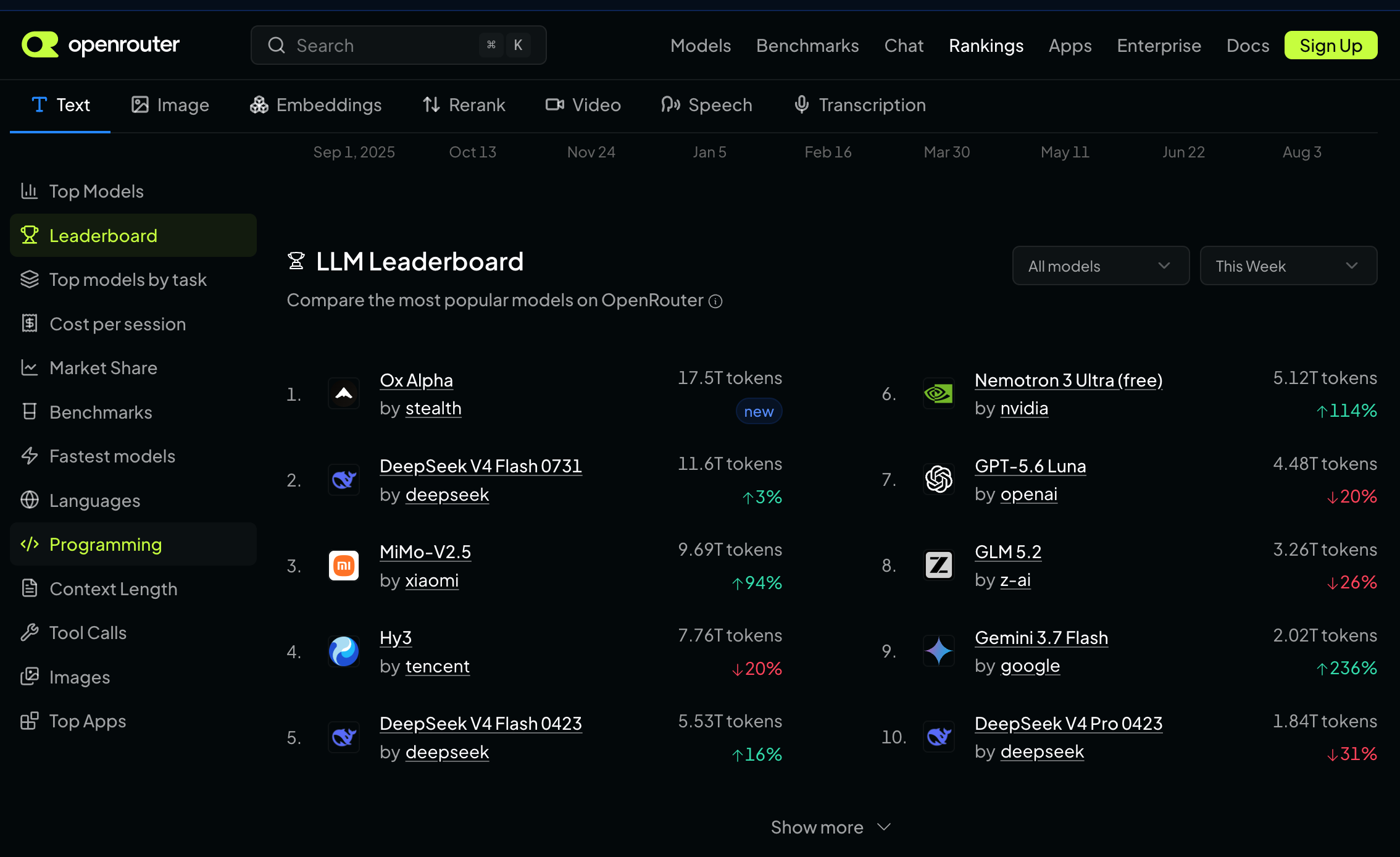
Task: Open Models in the top navigation
Action: [x=701, y=45]
